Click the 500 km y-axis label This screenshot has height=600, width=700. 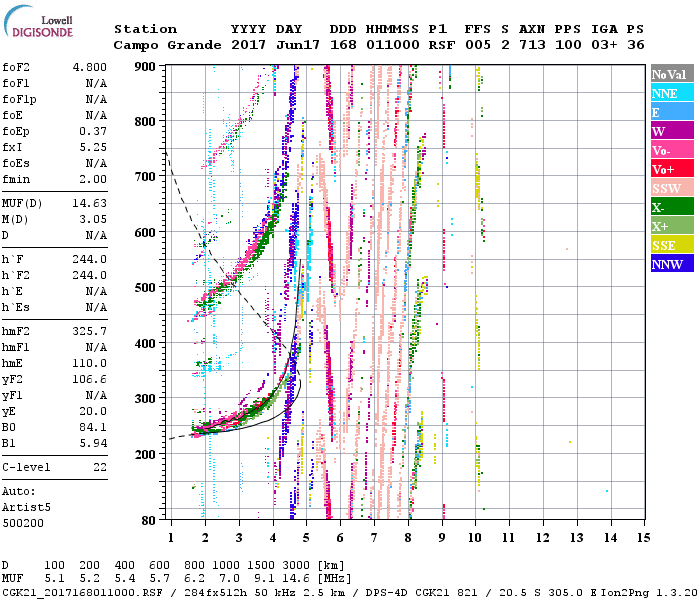[145, 288]
